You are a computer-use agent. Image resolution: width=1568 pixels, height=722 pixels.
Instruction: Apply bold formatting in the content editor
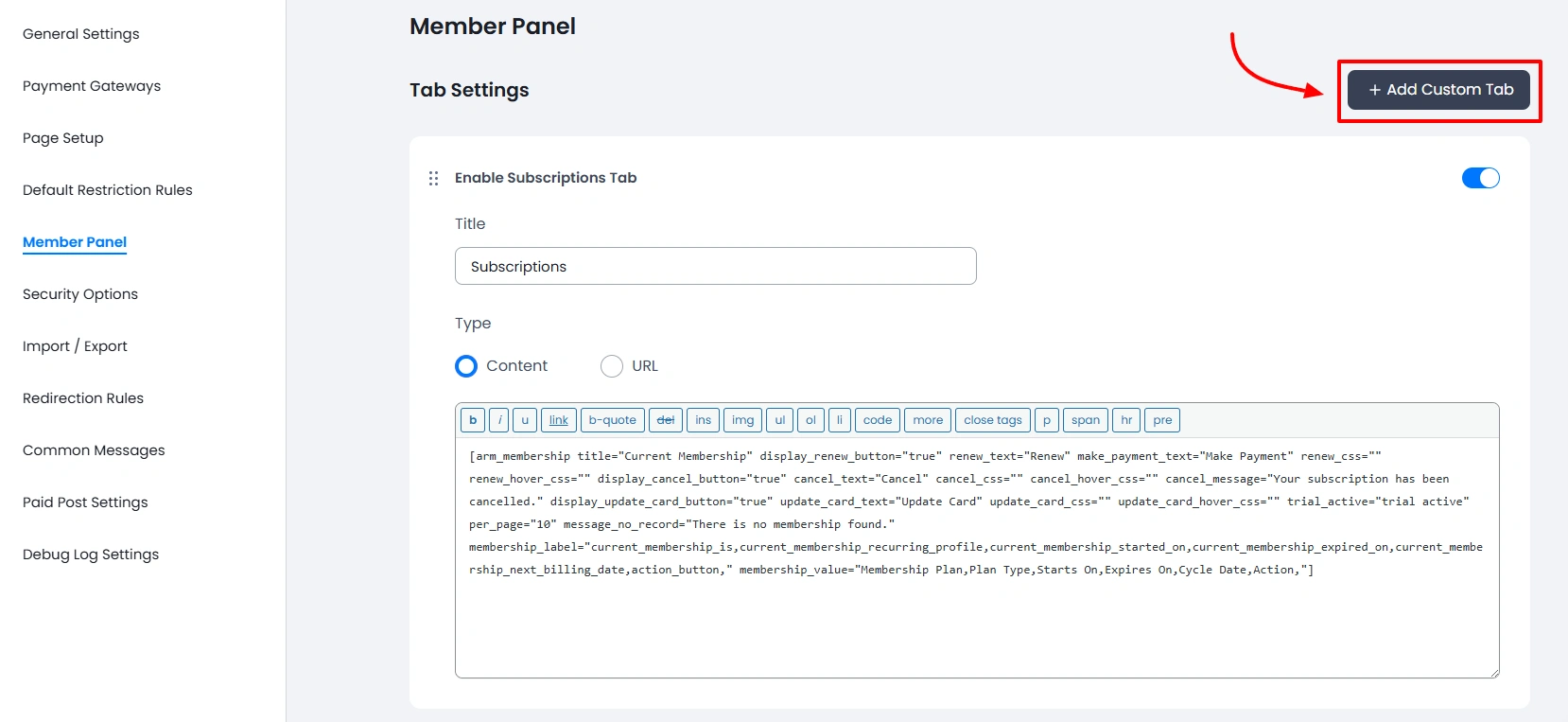pyautogui.click(x=472, y=420)
